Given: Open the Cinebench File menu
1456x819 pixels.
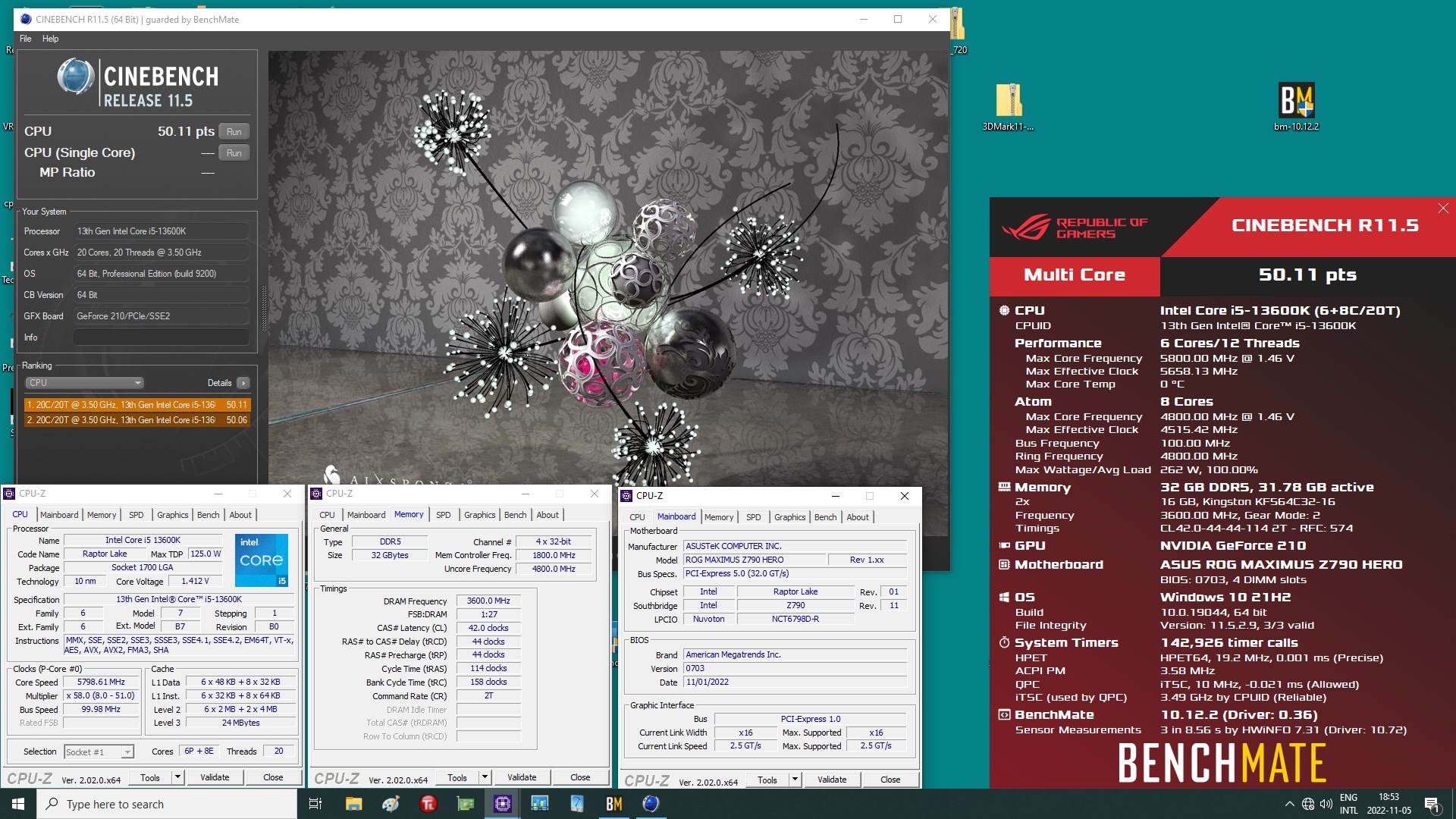Looking at the screenshot, I should coord(25,39).
